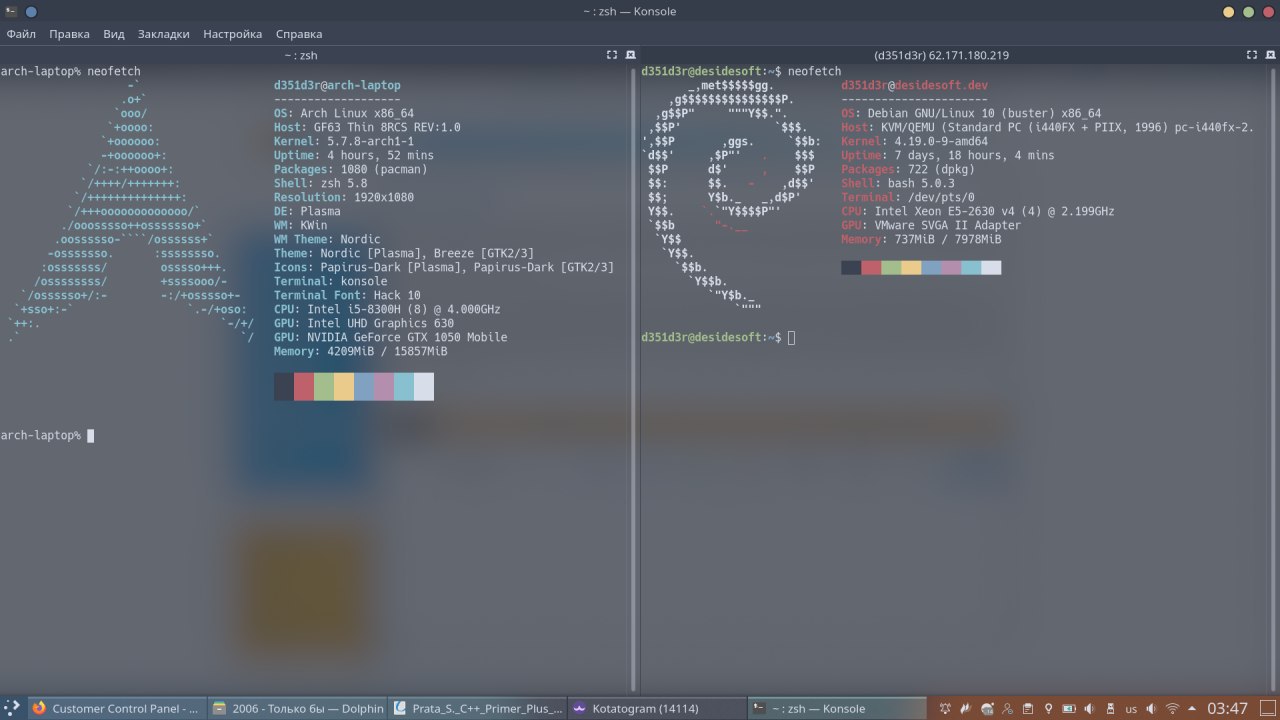
Task: Open the removable devices tray icon
Action: click(1110, 708)
